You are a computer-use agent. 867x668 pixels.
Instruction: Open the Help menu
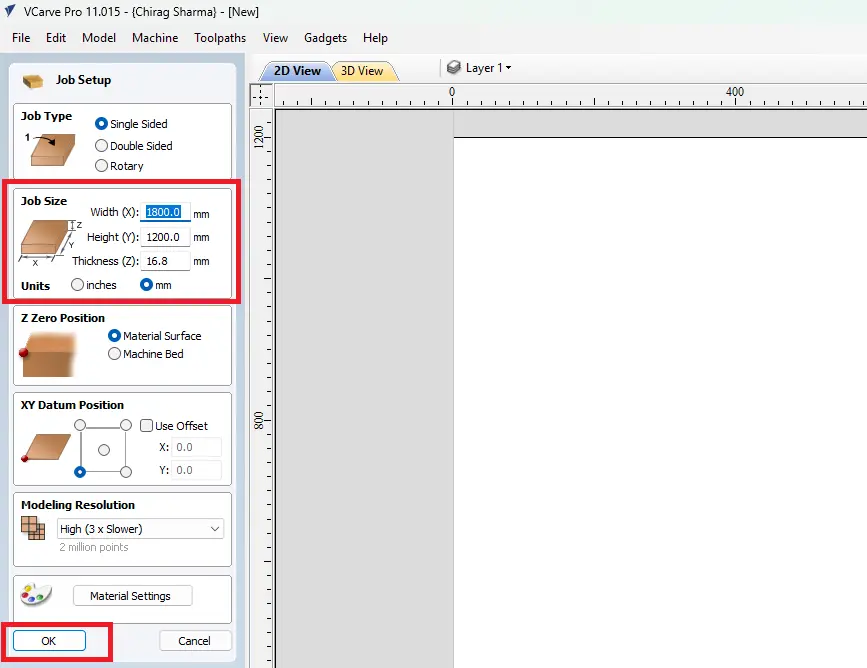[x=375, y=38]
